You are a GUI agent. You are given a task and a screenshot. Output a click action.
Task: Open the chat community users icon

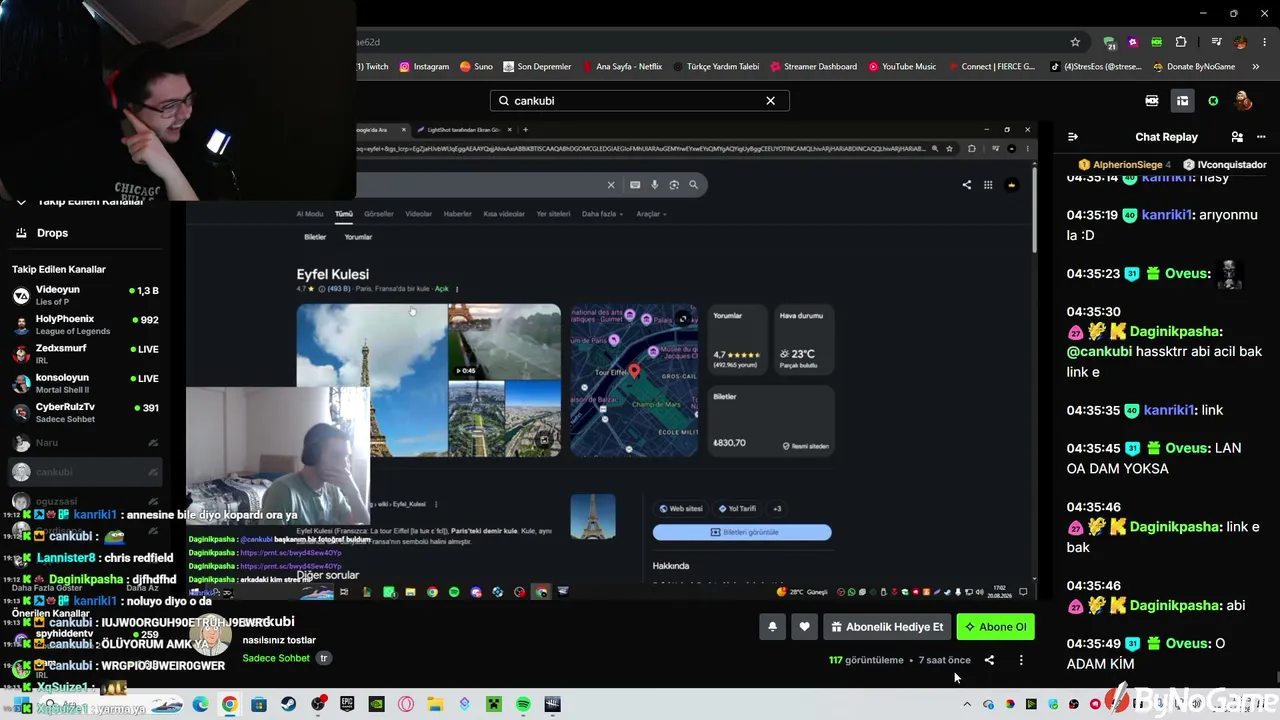click(x=1237, y=137)
